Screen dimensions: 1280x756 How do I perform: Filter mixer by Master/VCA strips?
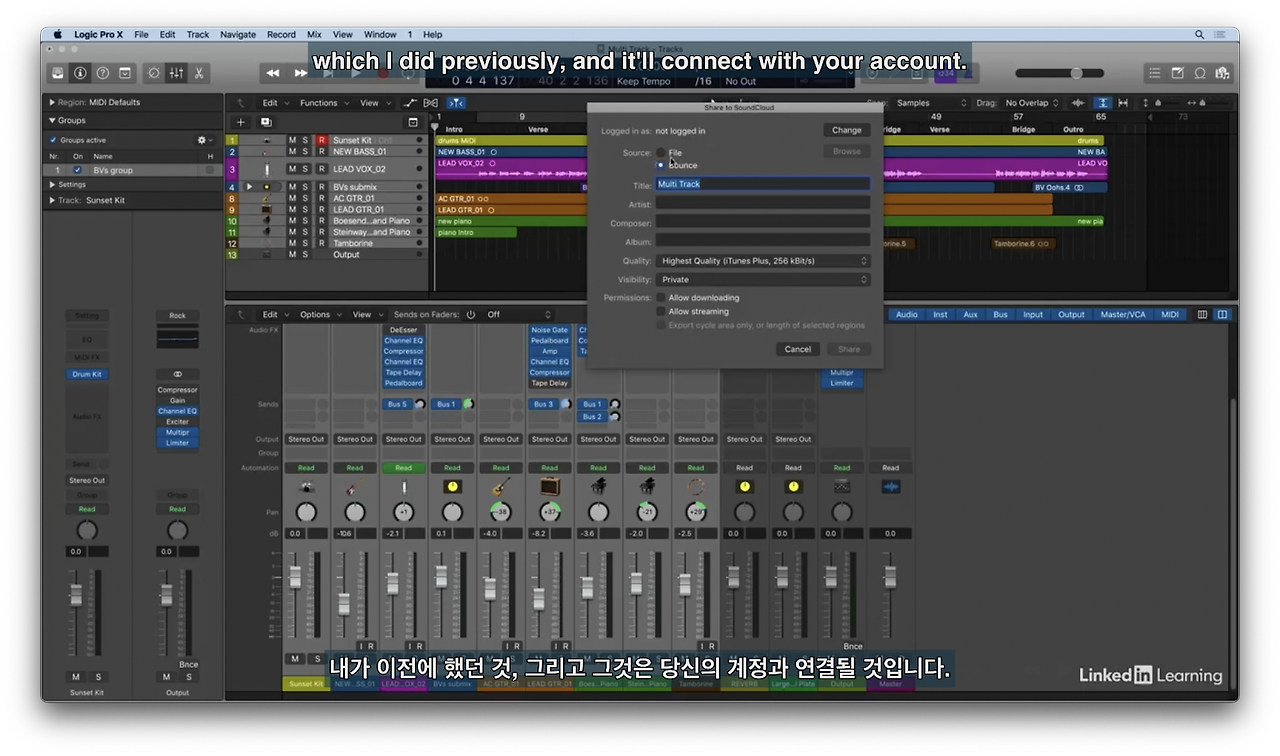click(x=1123, y=315)
